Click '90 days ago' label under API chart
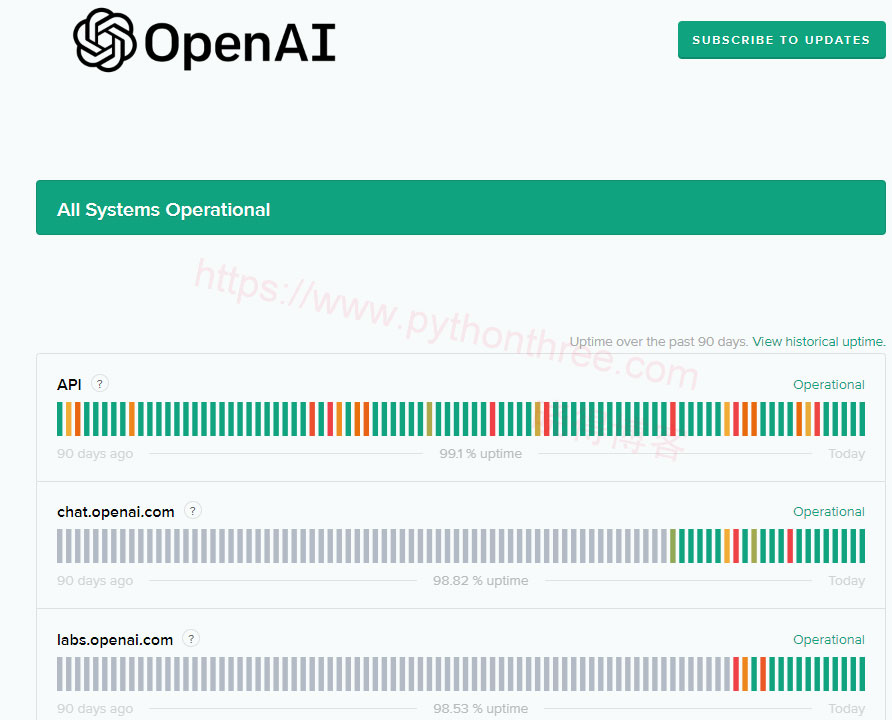This screenshot has height=720, width=892. (95, 453)
